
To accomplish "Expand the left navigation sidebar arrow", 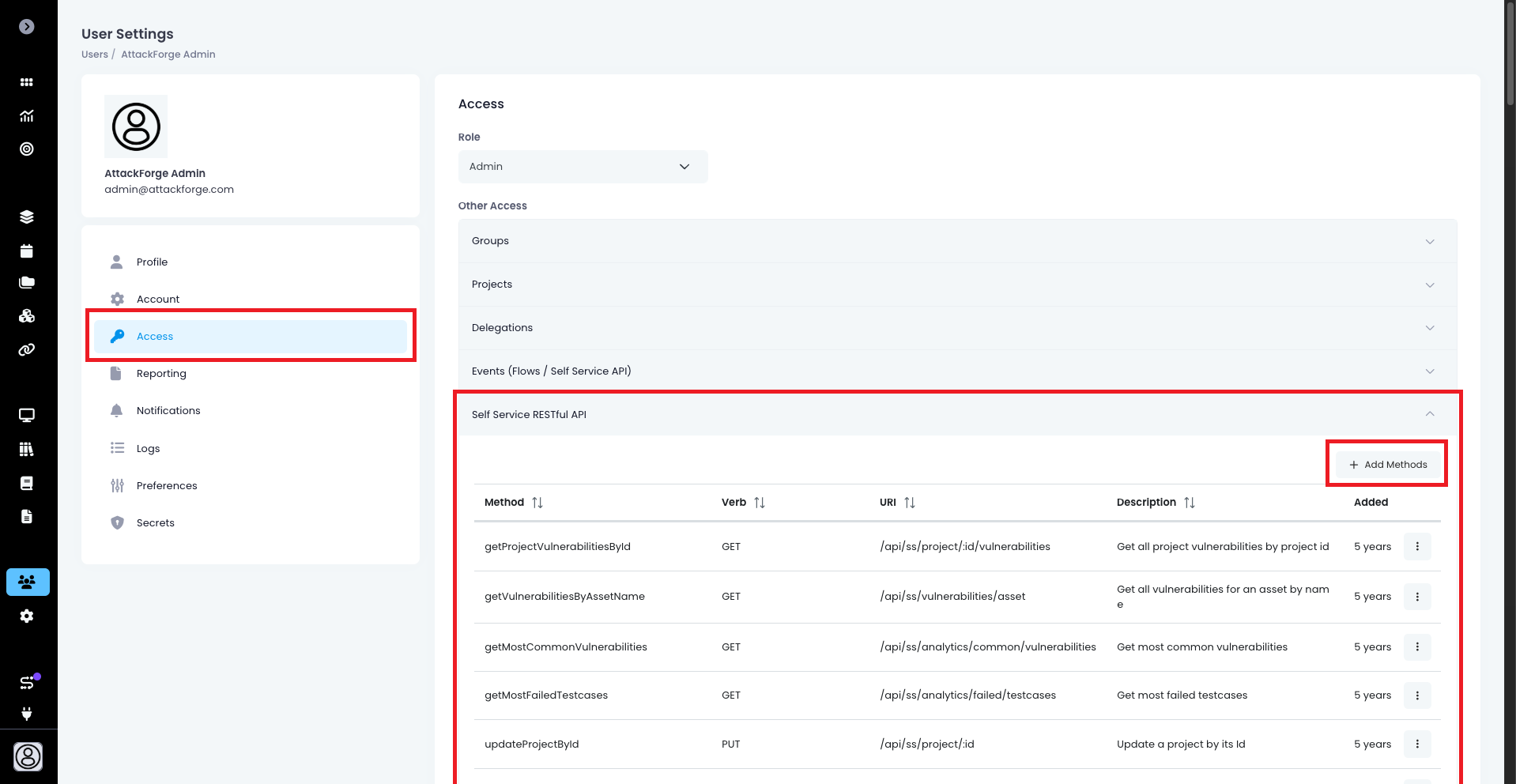I will (x=27, y=27).
